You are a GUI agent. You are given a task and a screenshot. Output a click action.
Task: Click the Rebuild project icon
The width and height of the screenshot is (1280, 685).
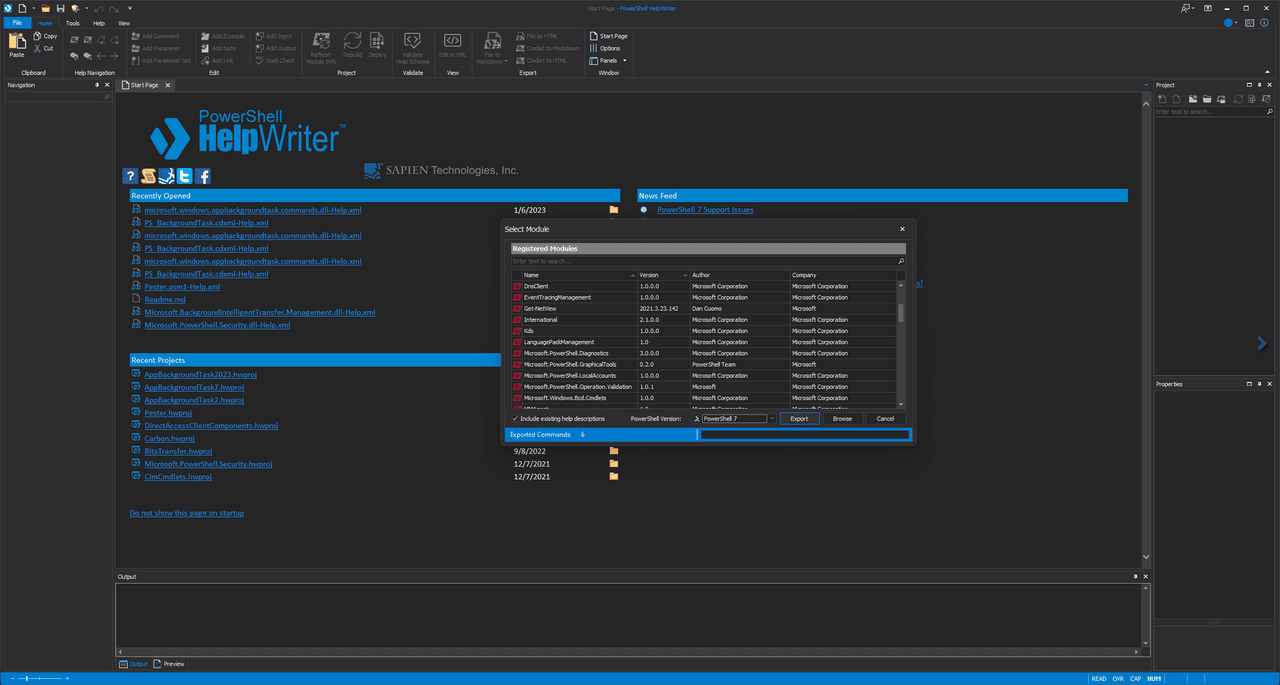pyautogui.click(x=352, y=41)
